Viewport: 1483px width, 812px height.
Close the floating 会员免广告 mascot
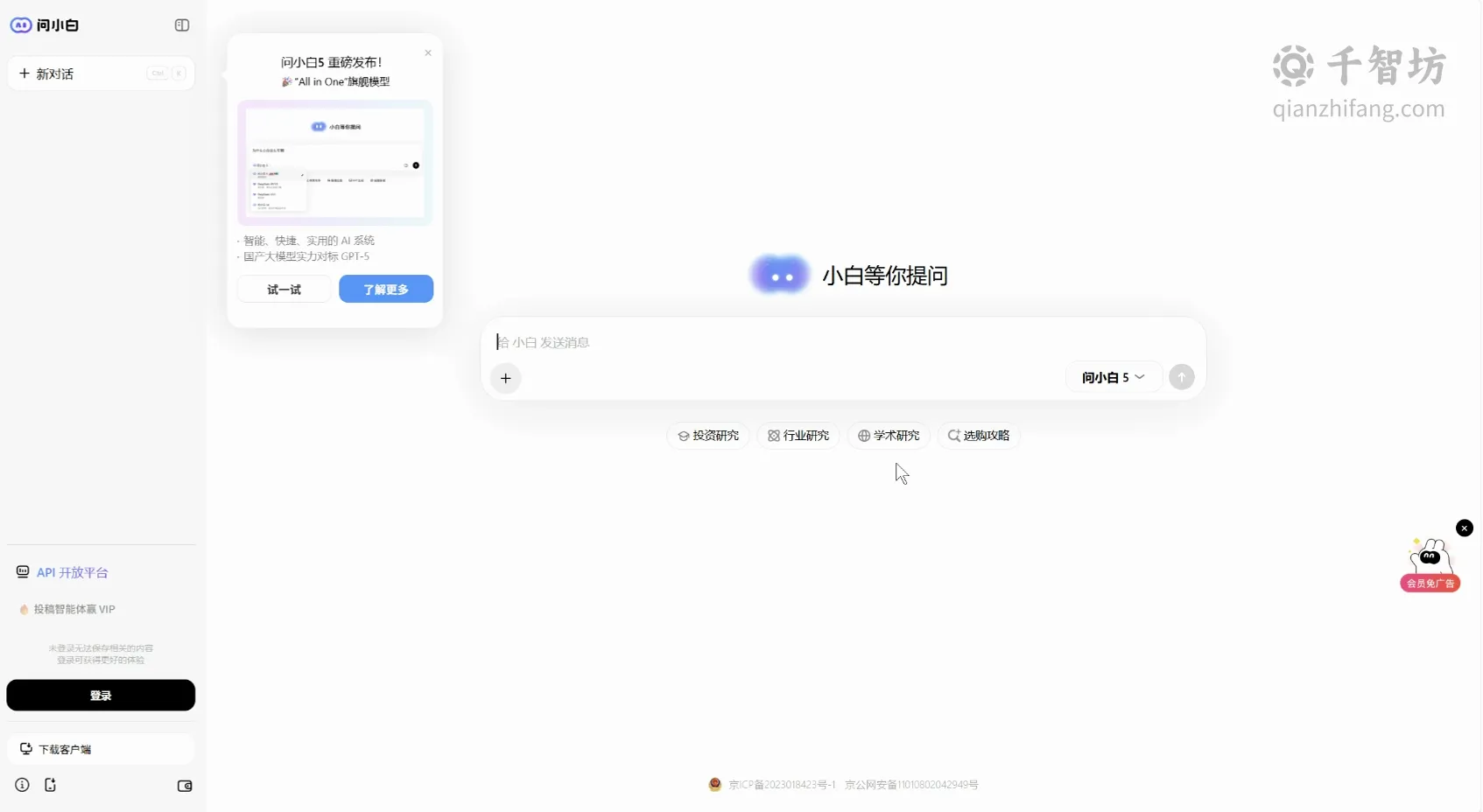coord(1465,528)
